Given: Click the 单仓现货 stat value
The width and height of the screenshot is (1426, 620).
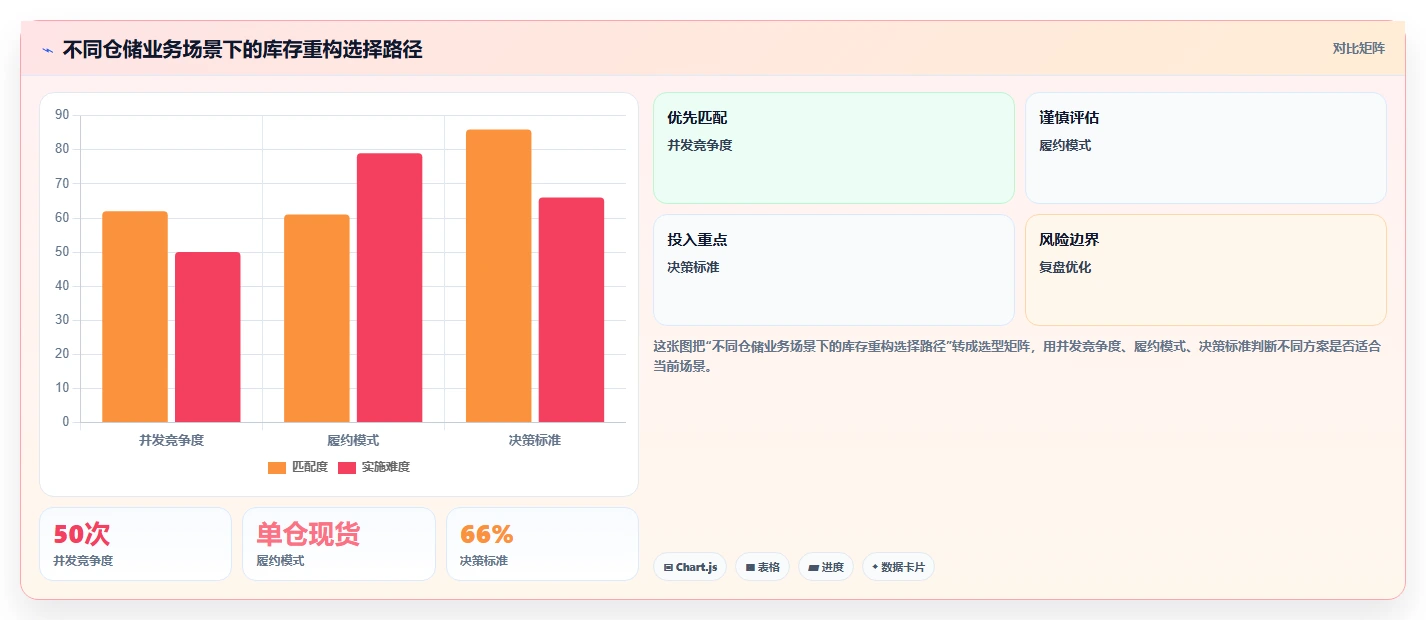Looking at the screenshot, I should point(308,534).
